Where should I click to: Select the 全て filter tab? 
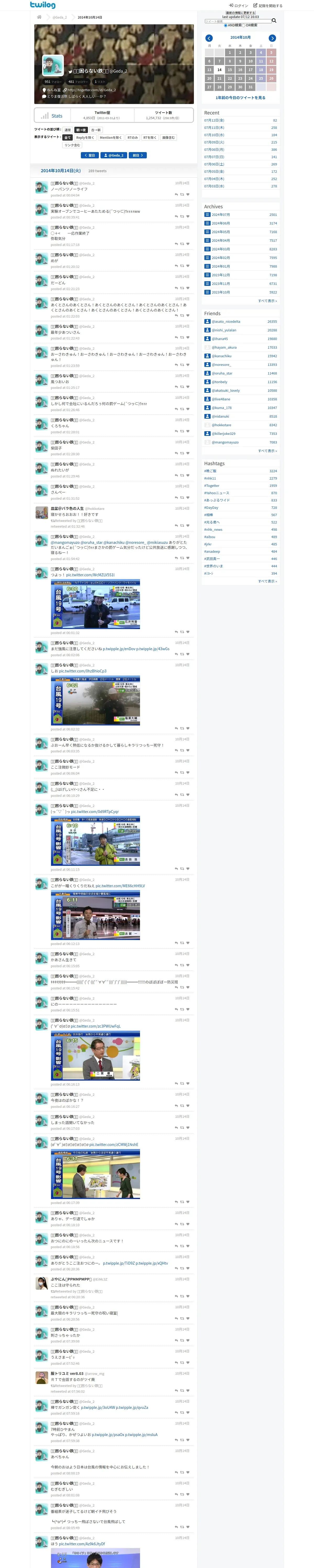pyautogui.click(x=68, y=137)
